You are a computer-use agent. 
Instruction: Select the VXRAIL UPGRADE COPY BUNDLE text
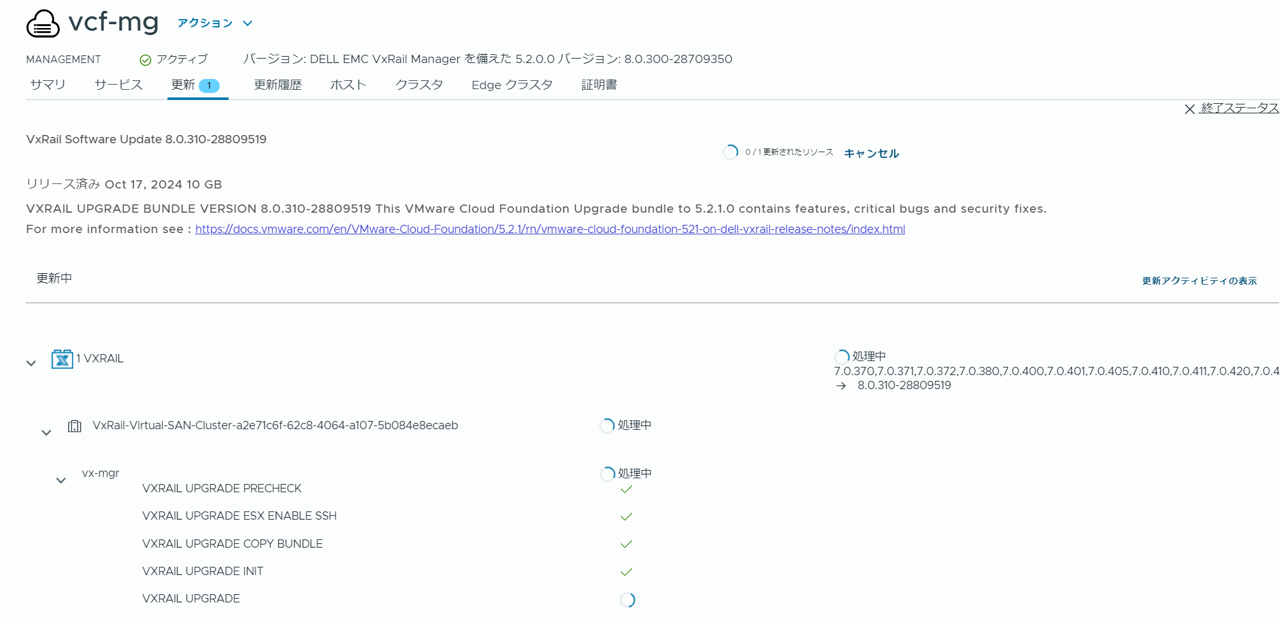232,544
